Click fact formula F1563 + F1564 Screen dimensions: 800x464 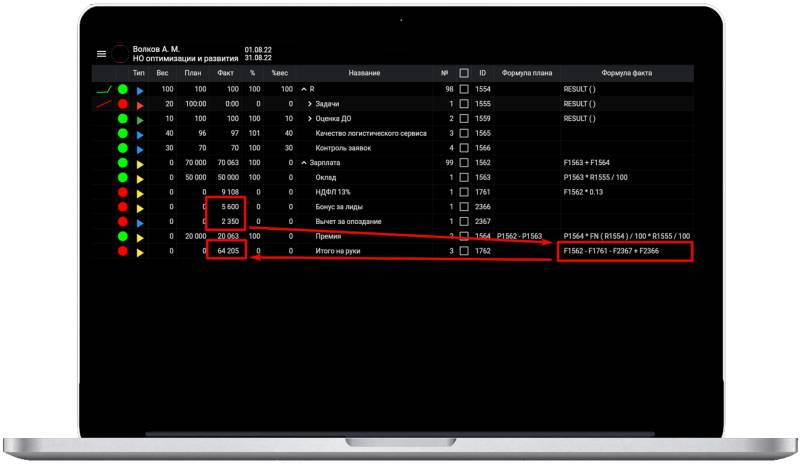pos(587,163)
